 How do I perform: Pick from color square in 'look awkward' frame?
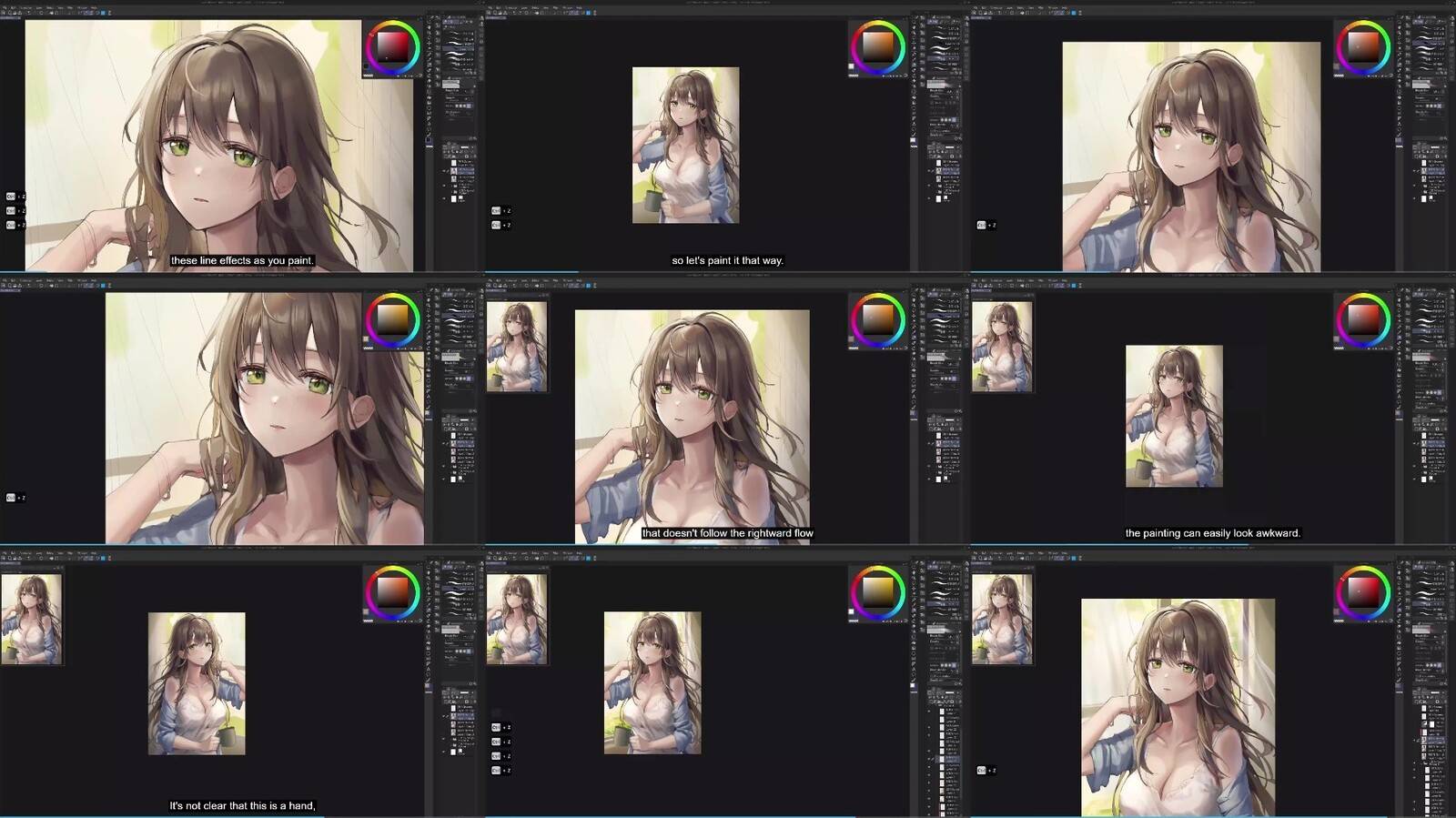click(1363, 320)
